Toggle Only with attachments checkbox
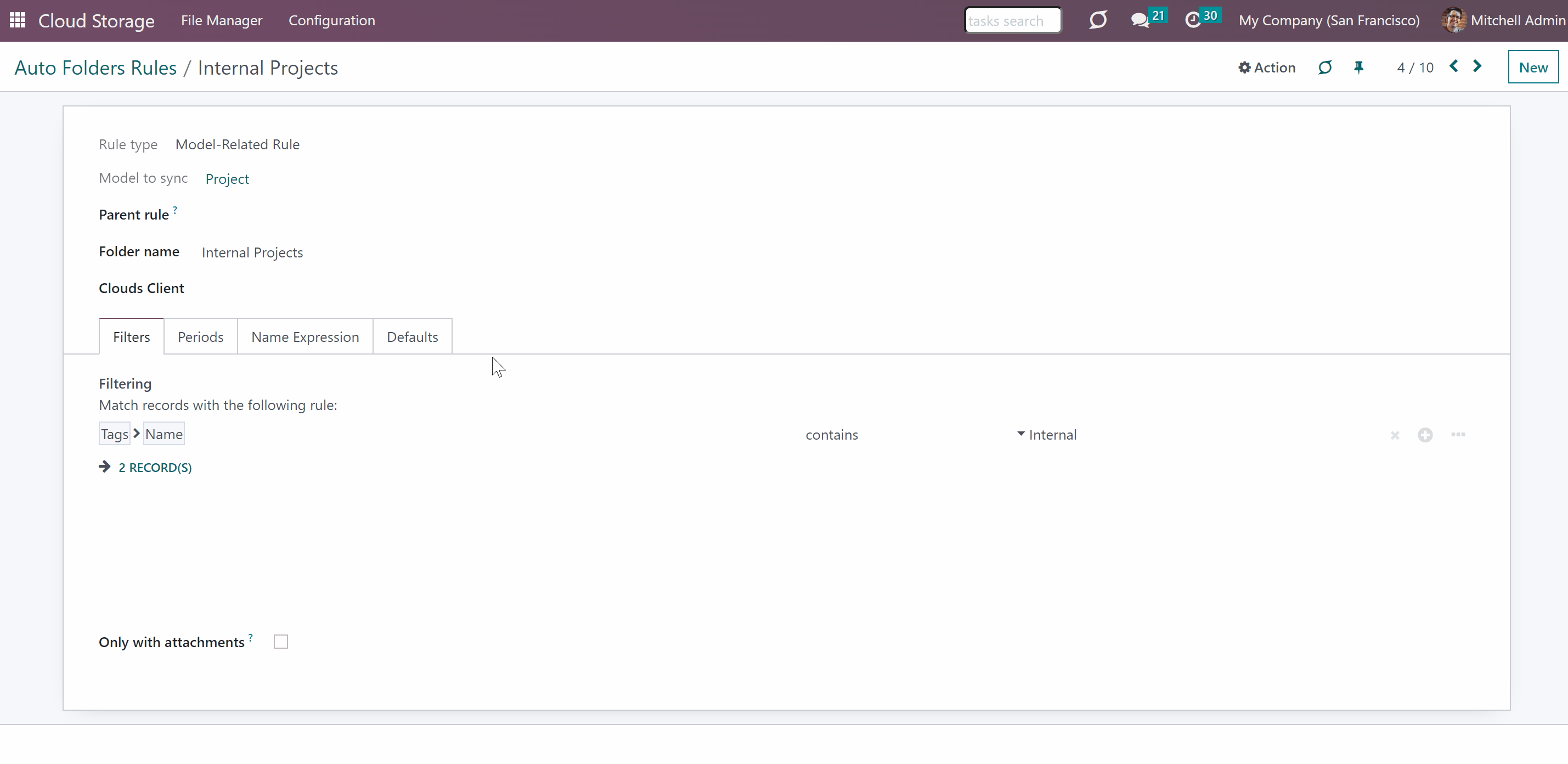This screenshot has width=1568, height=764. 280,642
